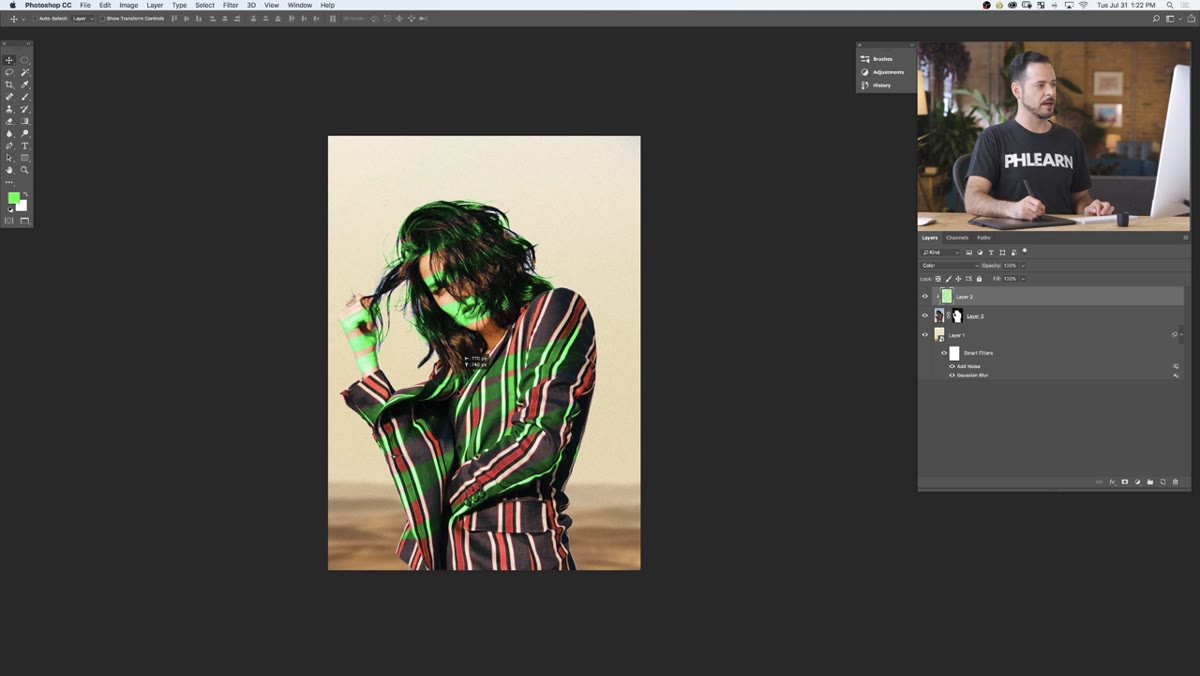Switch to the Paths tab
Image resolution: width=1200 pixels, height=676 pixels.
tap(984, 238)
